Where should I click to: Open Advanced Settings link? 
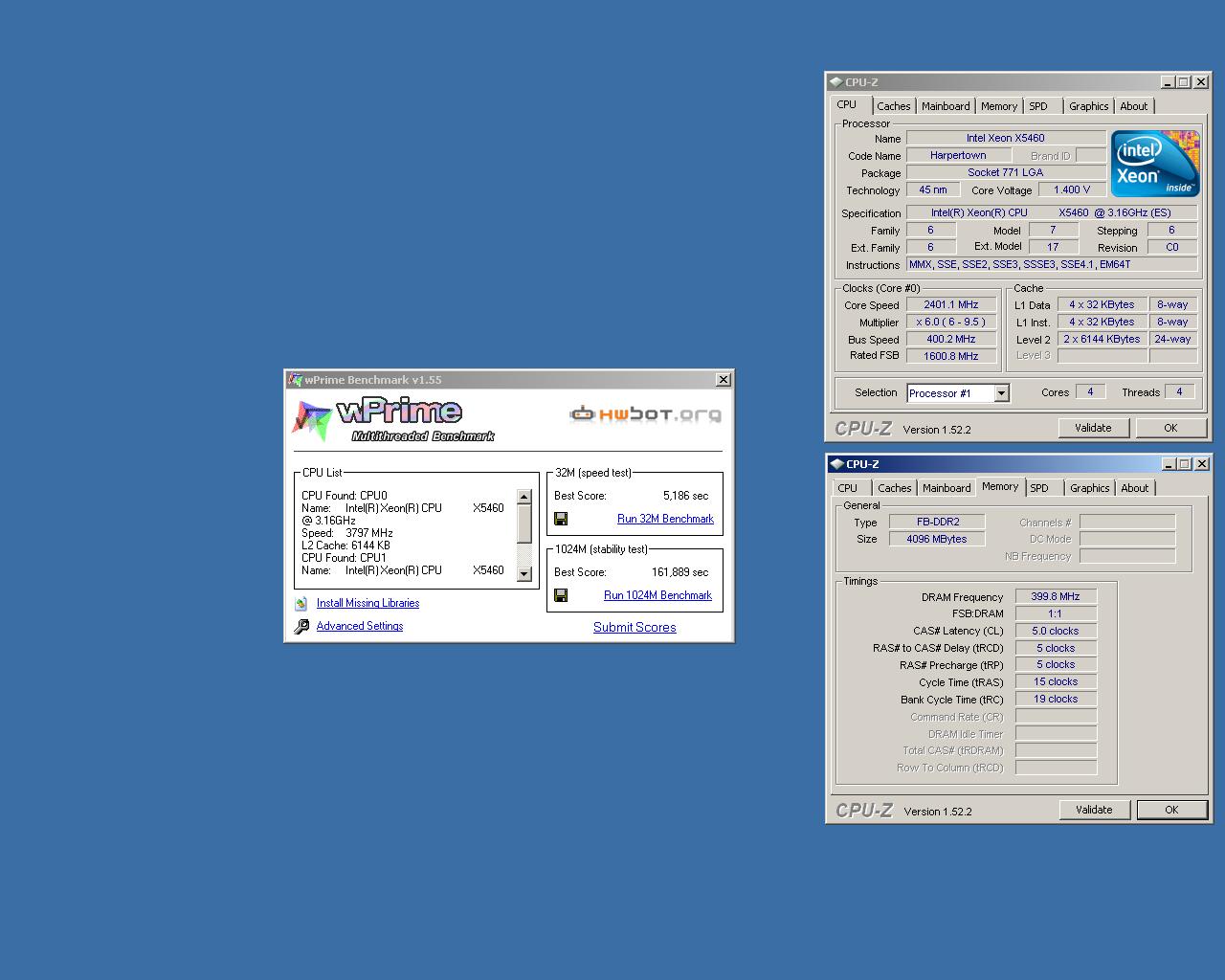coord(360,627)
